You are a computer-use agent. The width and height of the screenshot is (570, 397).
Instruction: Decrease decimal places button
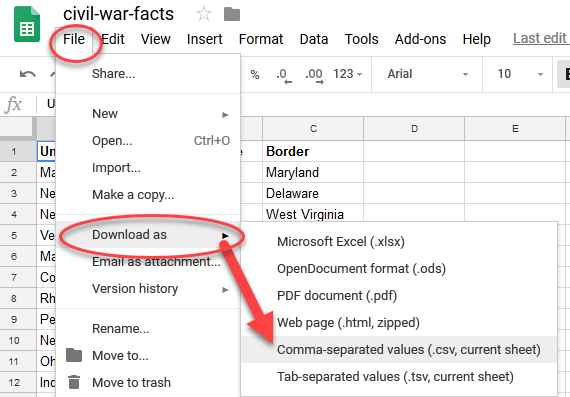(284, 75)
